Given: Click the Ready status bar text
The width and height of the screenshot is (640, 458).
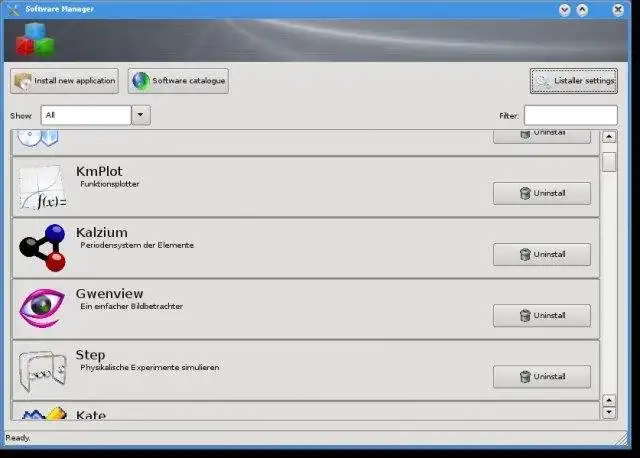Looking at the screenshot, I should [18, 438].
